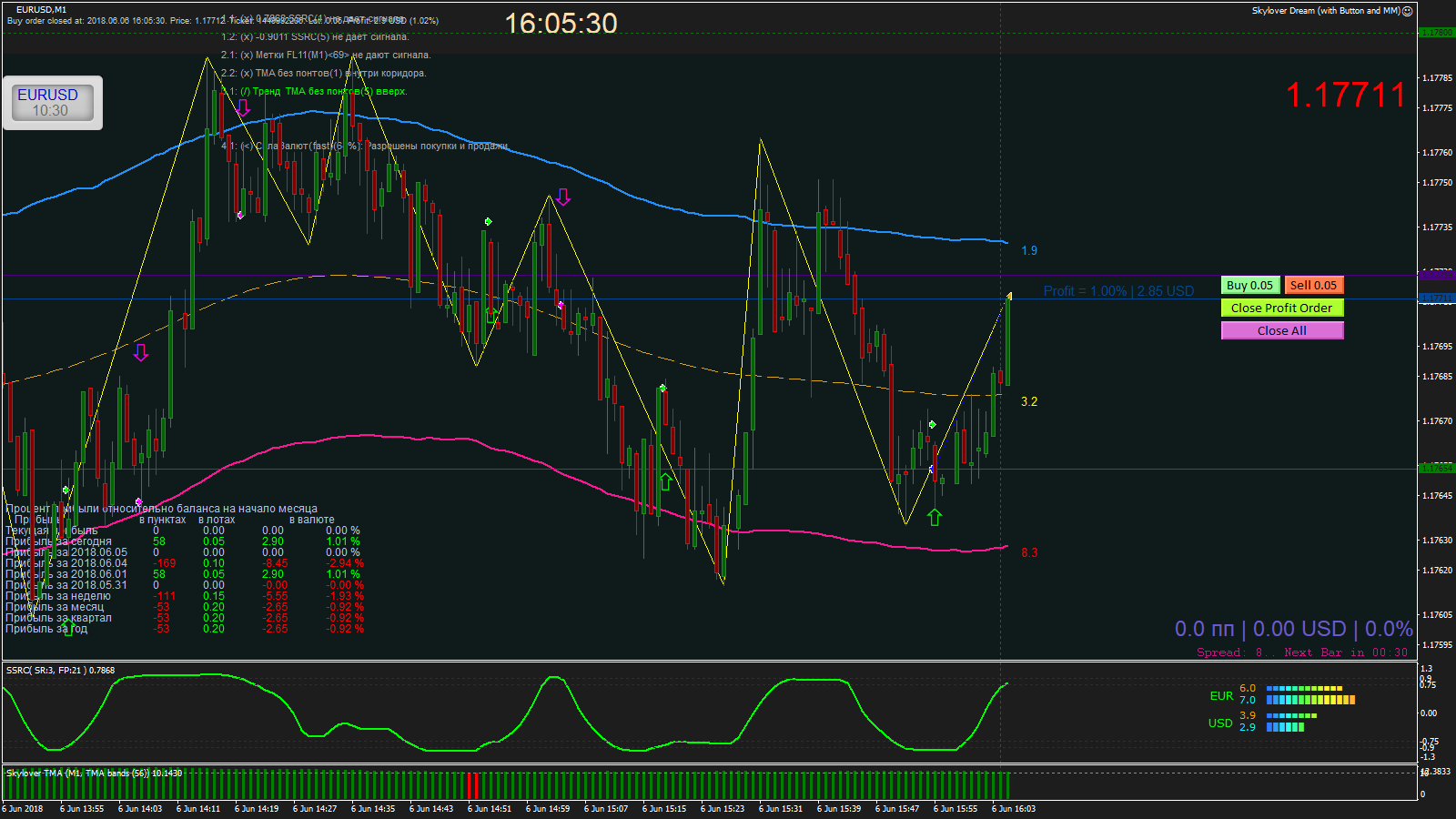1456x819 pixels.
Task: Click the Profit = 1.00% | 2.85 USD label
Action: [1118, 291]
